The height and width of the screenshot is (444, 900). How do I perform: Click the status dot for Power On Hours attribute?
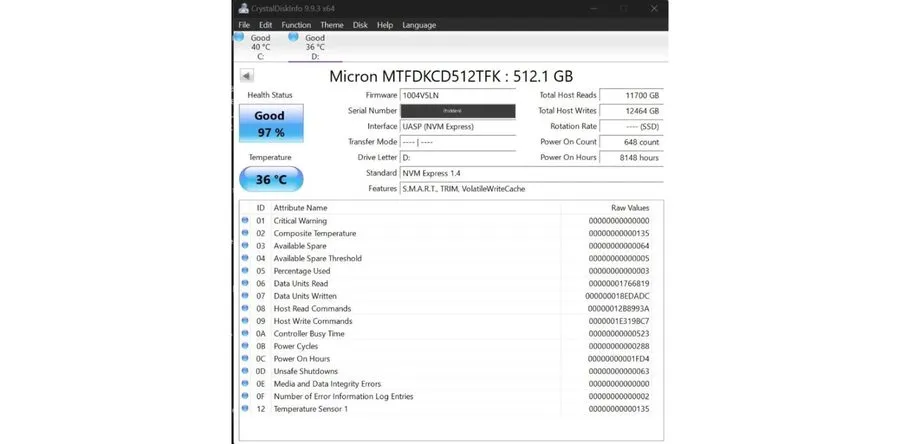(x=245, y=359)
